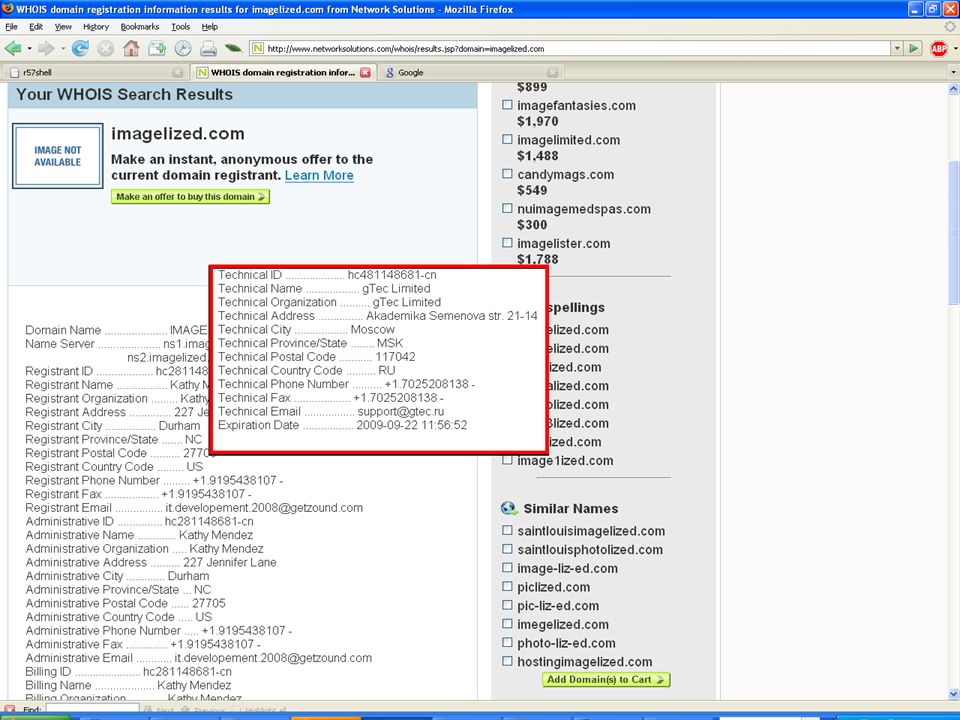
Task: Click the green Go arrow beside the address bar
Action: pos(913,48)
